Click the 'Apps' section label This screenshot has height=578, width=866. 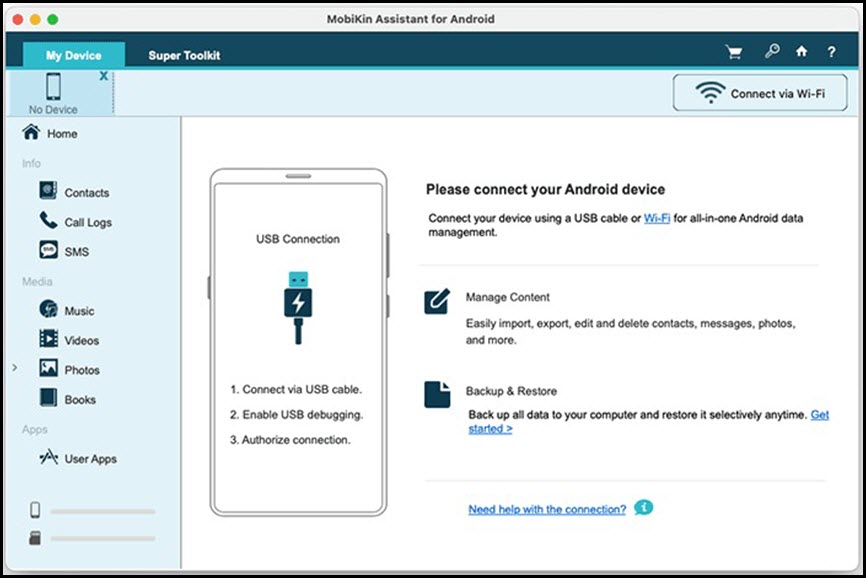35,429
